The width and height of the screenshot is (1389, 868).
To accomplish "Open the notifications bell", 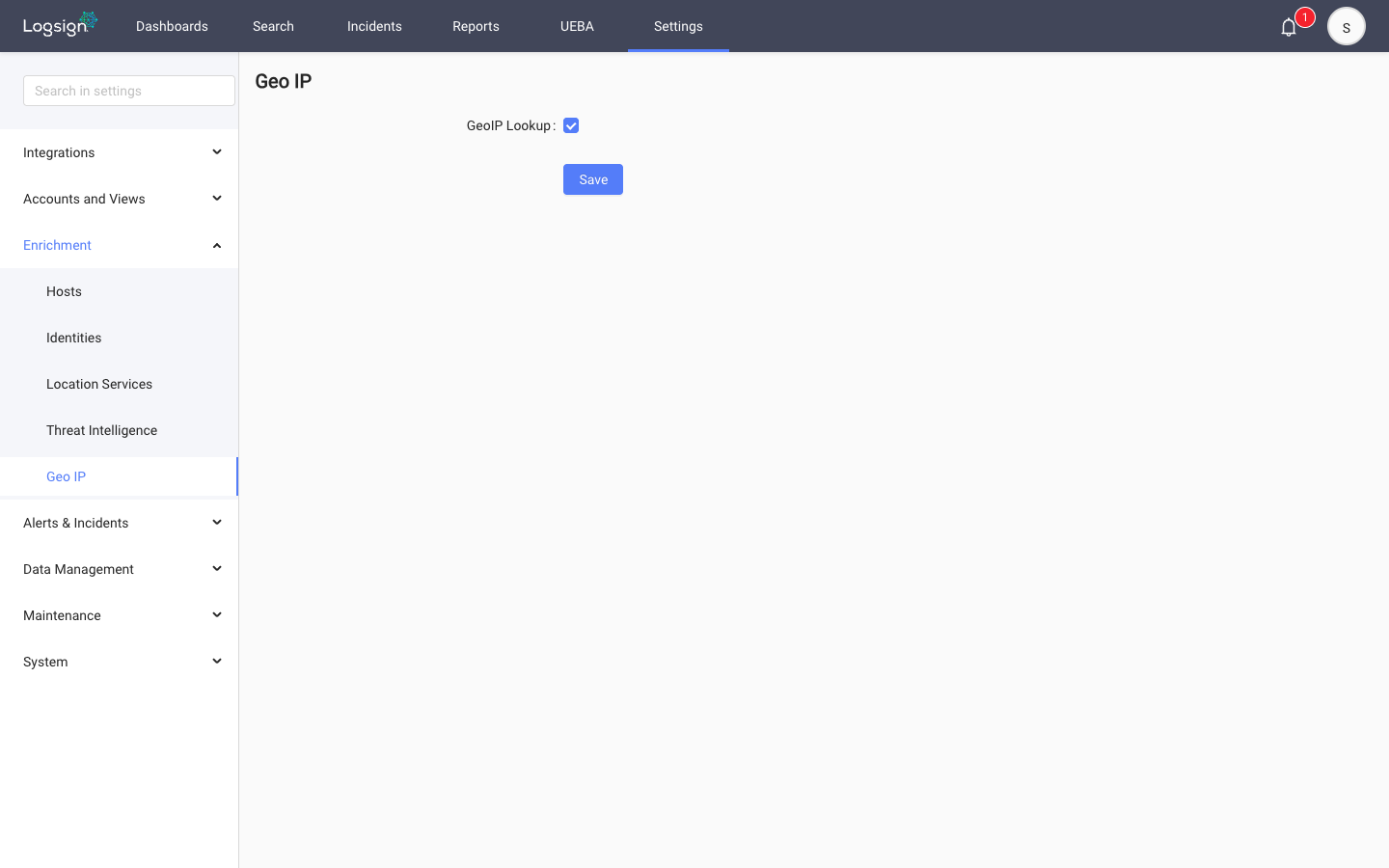I will [1289, 27].
